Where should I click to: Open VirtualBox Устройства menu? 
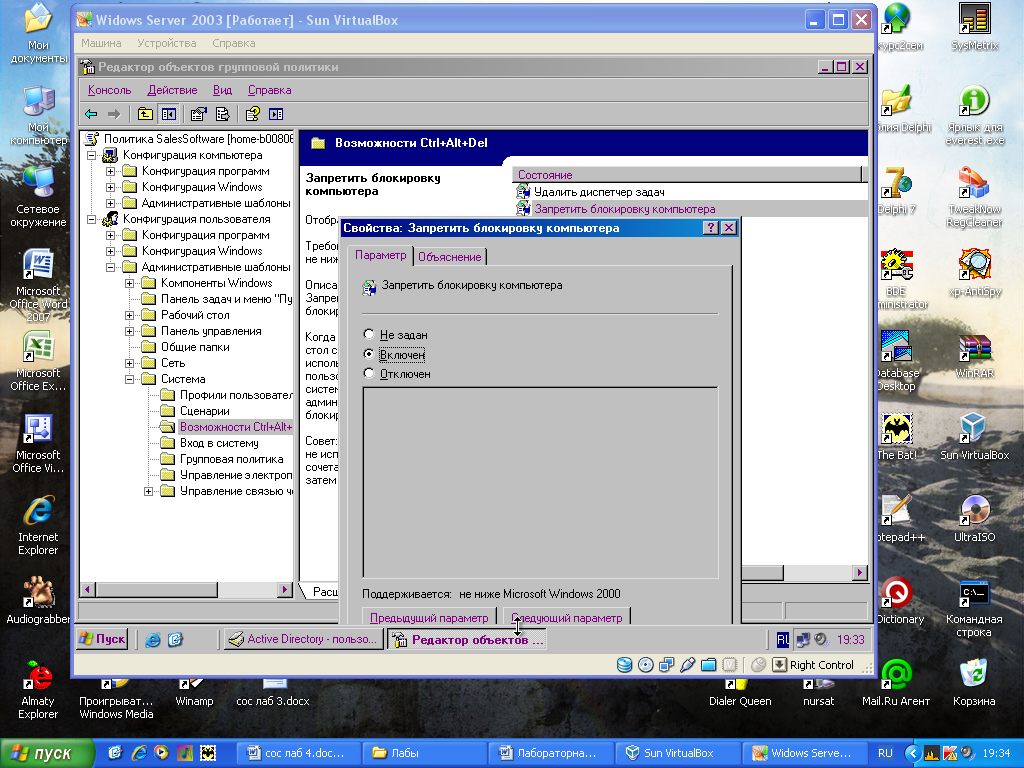point(167,43)
